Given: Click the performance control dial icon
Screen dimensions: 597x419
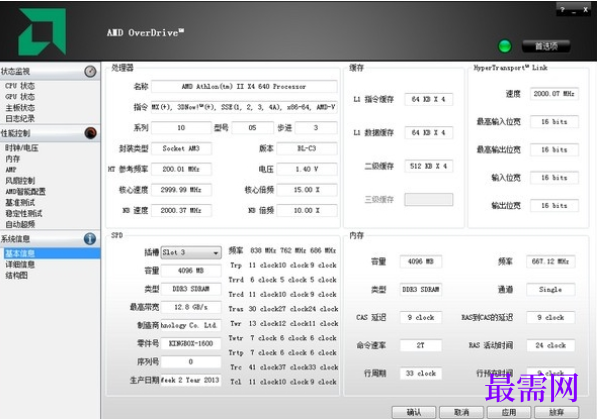Looking at the screenshot, I should point(90,133).
